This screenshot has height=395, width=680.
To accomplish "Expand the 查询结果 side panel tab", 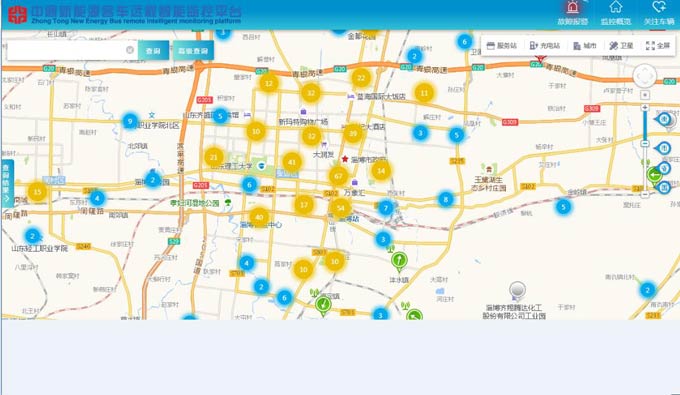I will [x=7, y=183].
